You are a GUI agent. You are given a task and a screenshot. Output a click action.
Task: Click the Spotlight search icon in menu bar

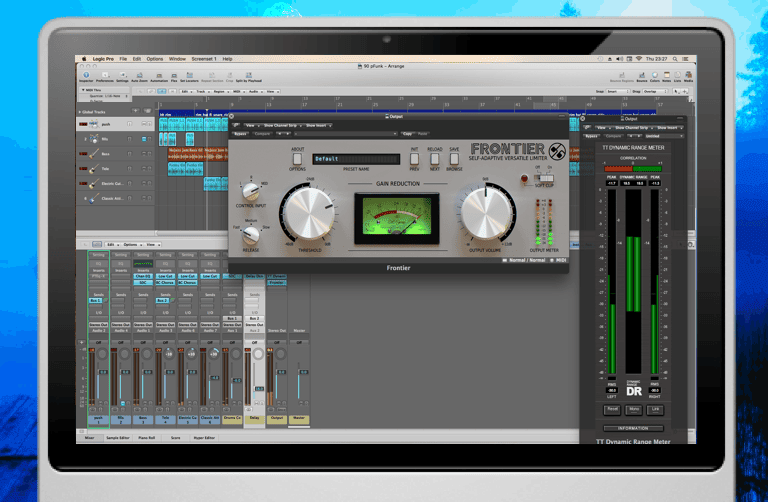coord(675,59)
